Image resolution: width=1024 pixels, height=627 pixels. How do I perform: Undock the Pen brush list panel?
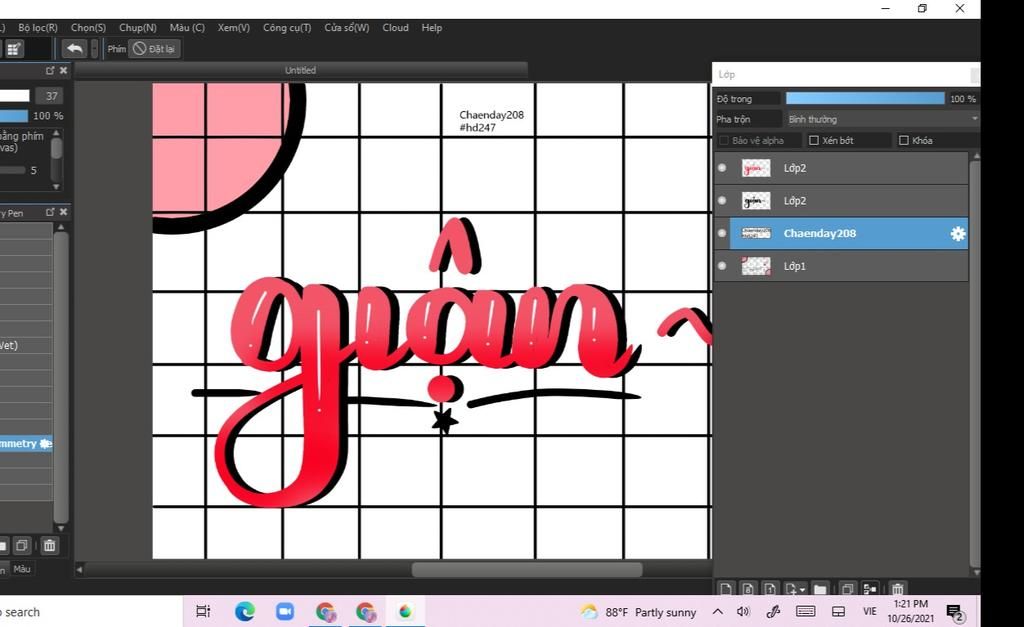tap(50, 212)
